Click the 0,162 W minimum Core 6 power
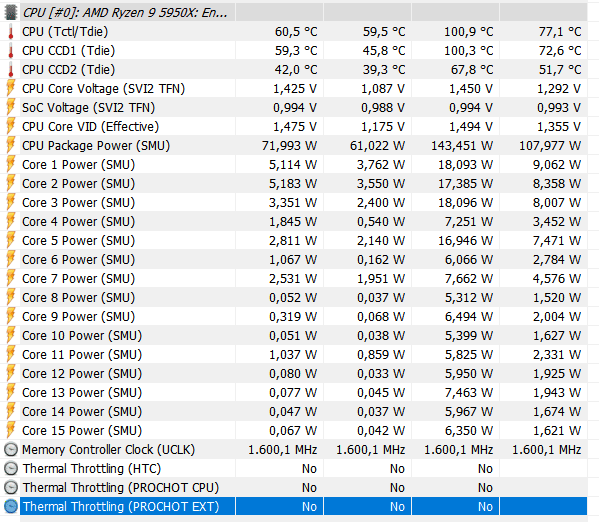Viewport: 599px width, 522px height. [x=381, y=259]
